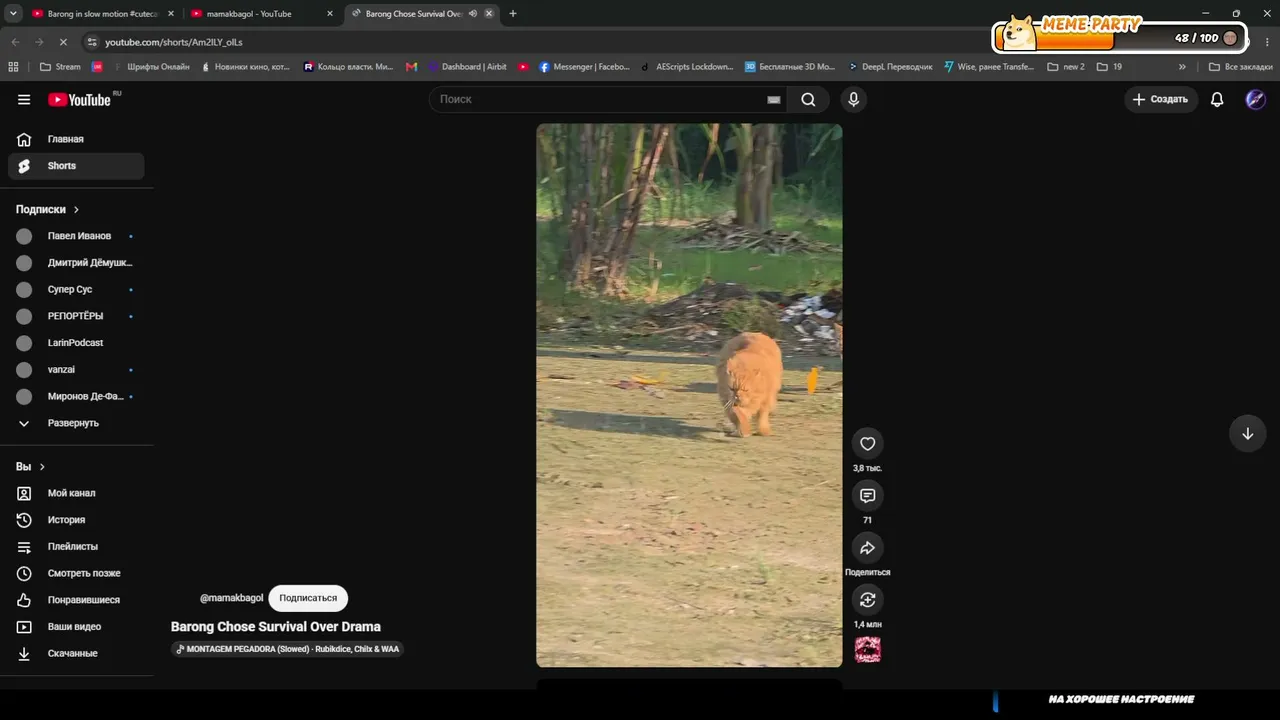Open the Gmail bookmark icon
The height and width of the screenshot is (720, 1280).
coord(412,67)
